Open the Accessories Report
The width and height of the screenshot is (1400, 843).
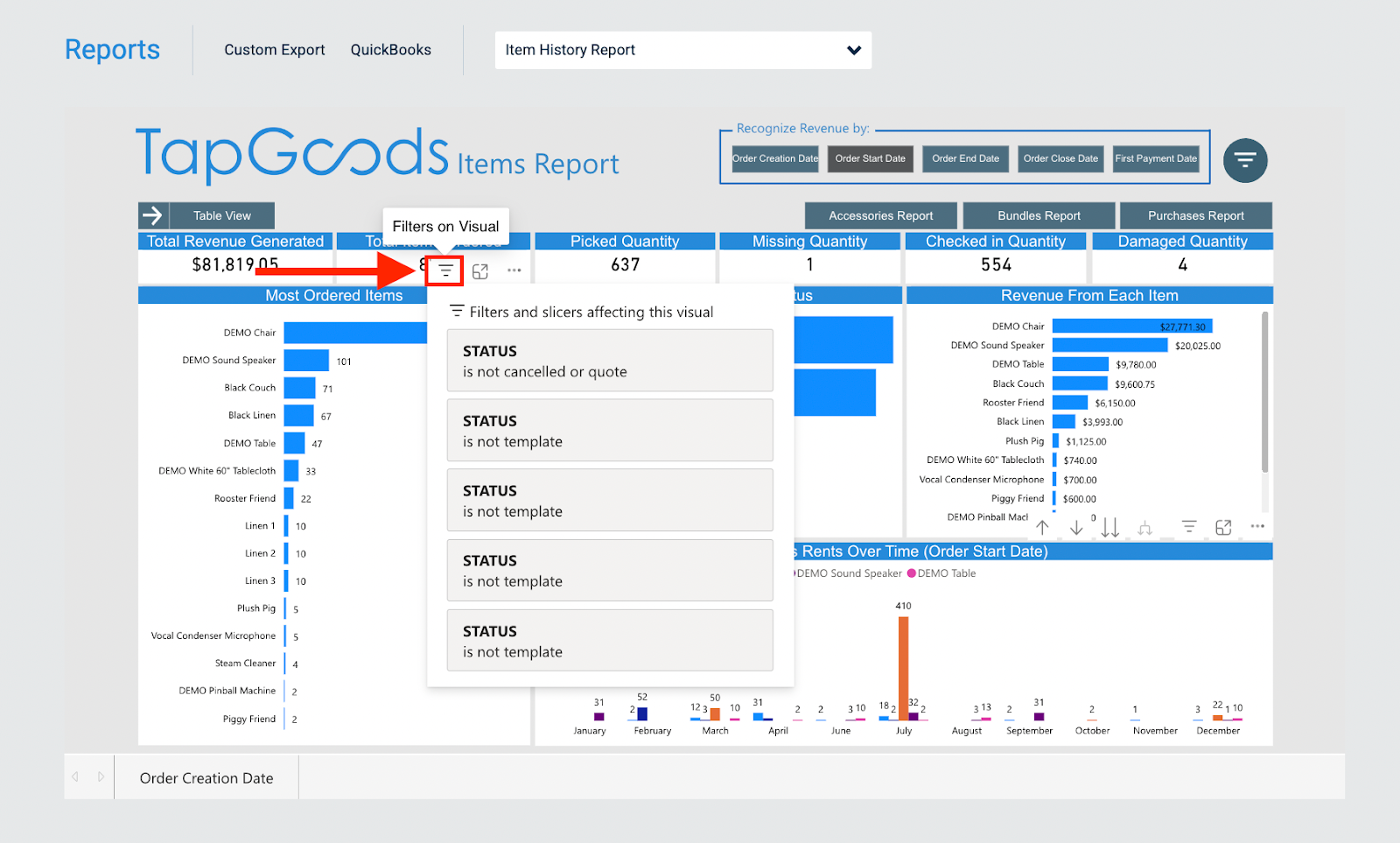tap(880, 214)
